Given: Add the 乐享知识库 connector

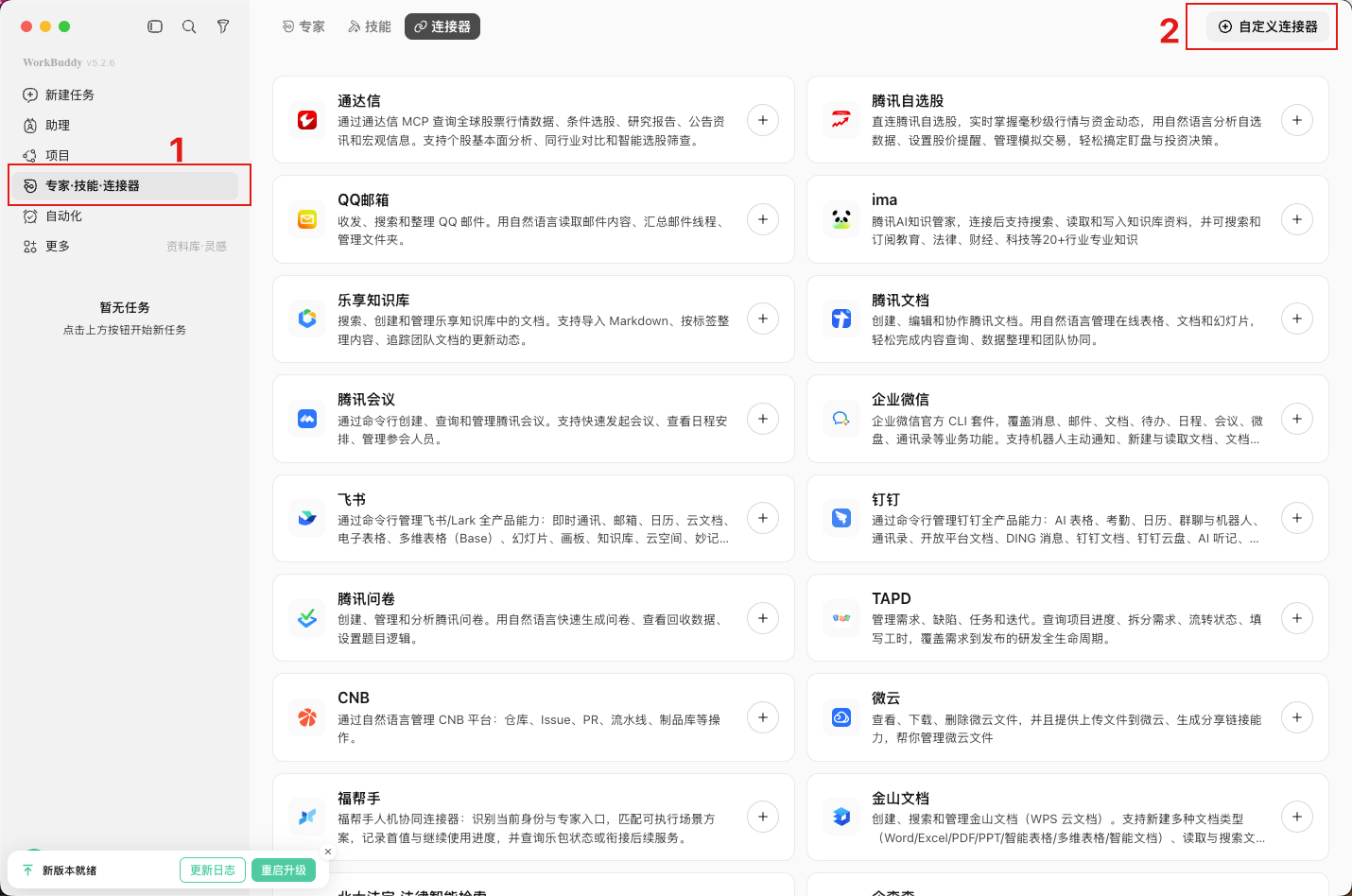Looking at the screenshot, I should pyautogui.click(x=763, y=319).
